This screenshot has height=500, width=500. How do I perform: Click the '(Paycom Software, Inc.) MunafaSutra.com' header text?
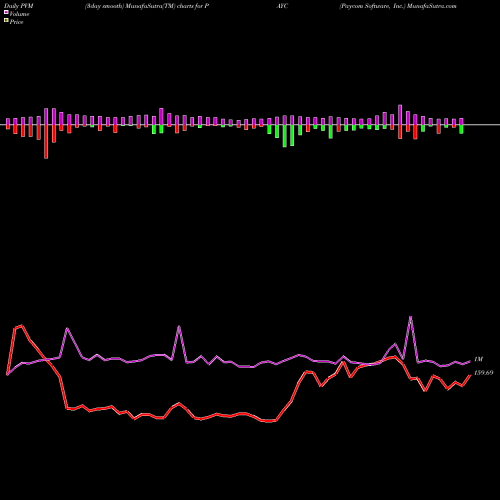pos(398,6)
